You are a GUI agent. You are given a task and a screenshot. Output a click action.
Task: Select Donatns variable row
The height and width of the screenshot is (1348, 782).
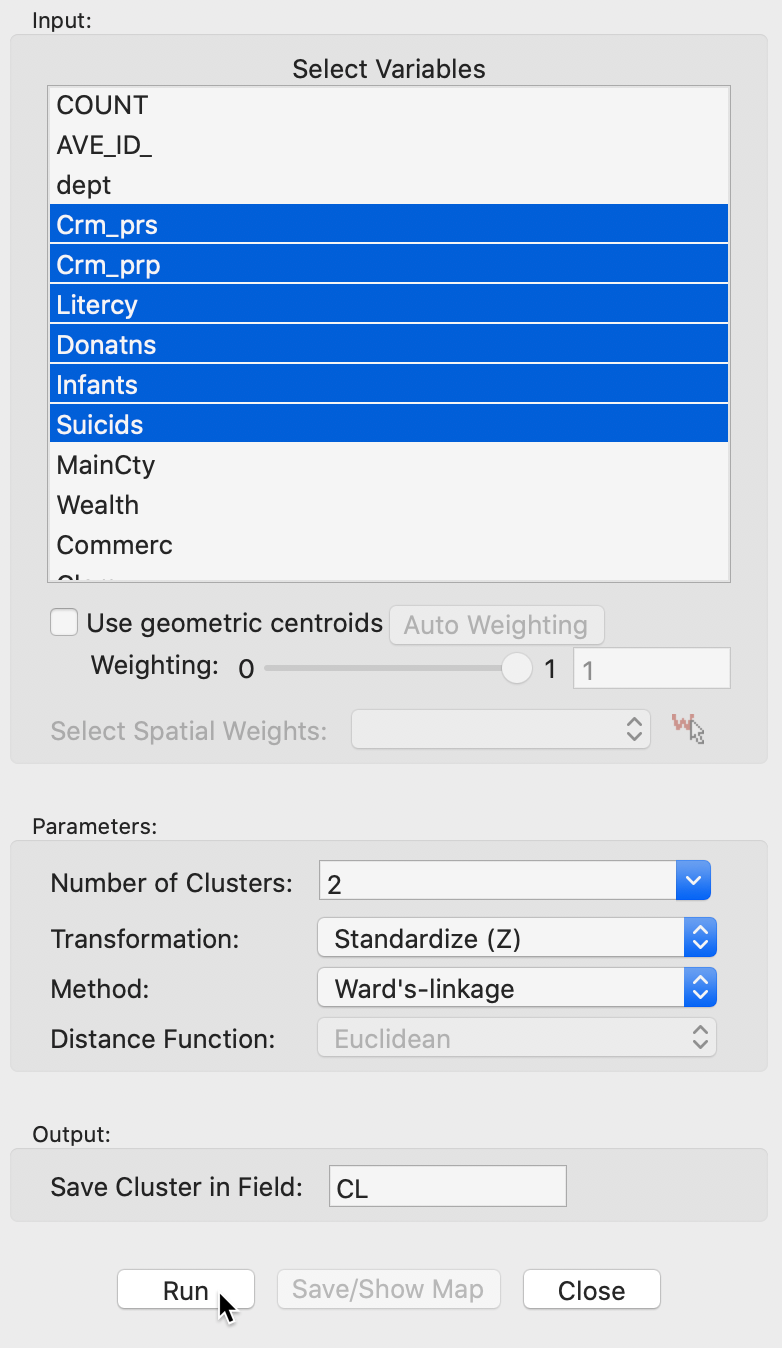pyautogui.click(x=389, y=344)
